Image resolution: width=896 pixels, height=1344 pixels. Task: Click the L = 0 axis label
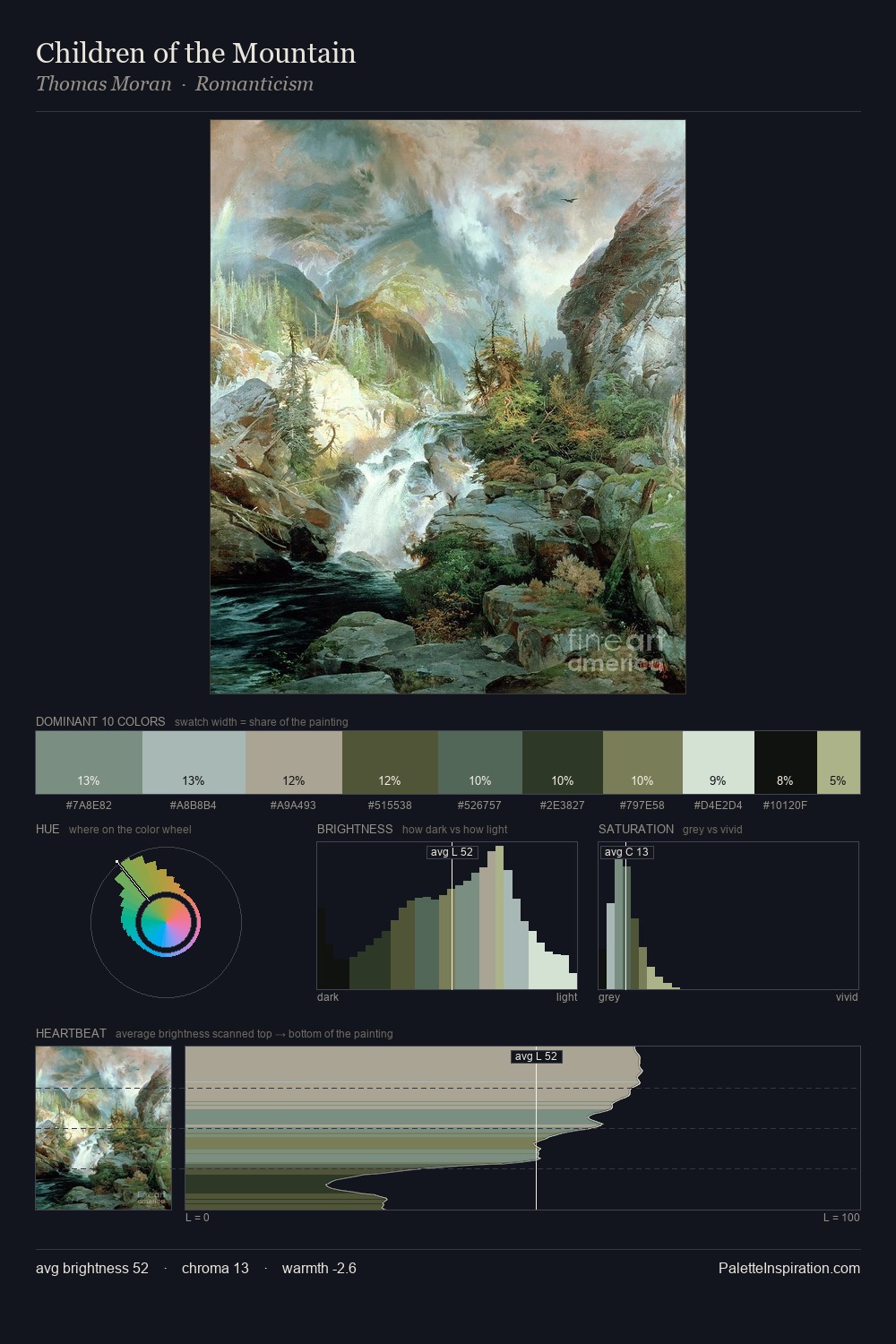tap(197, 1218)
